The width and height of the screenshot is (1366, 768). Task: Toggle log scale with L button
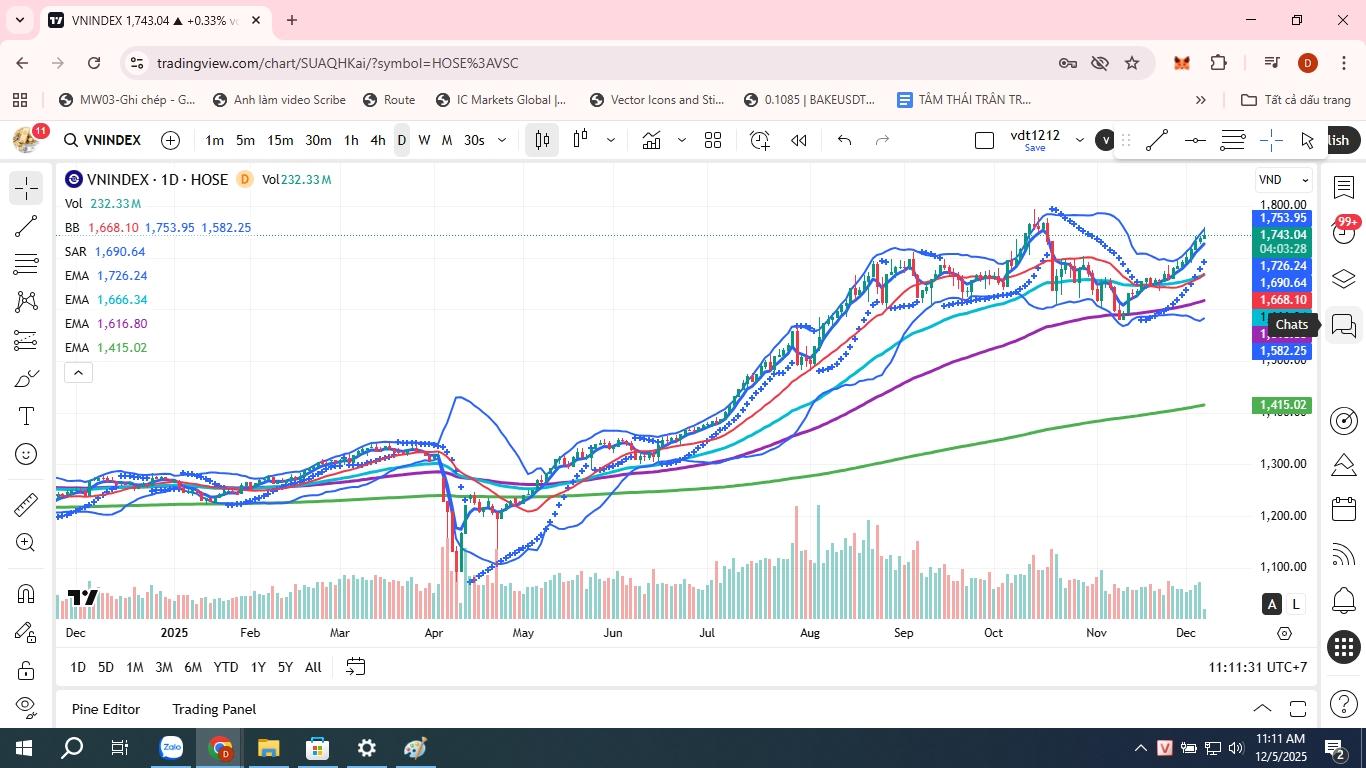(1296, 604)
